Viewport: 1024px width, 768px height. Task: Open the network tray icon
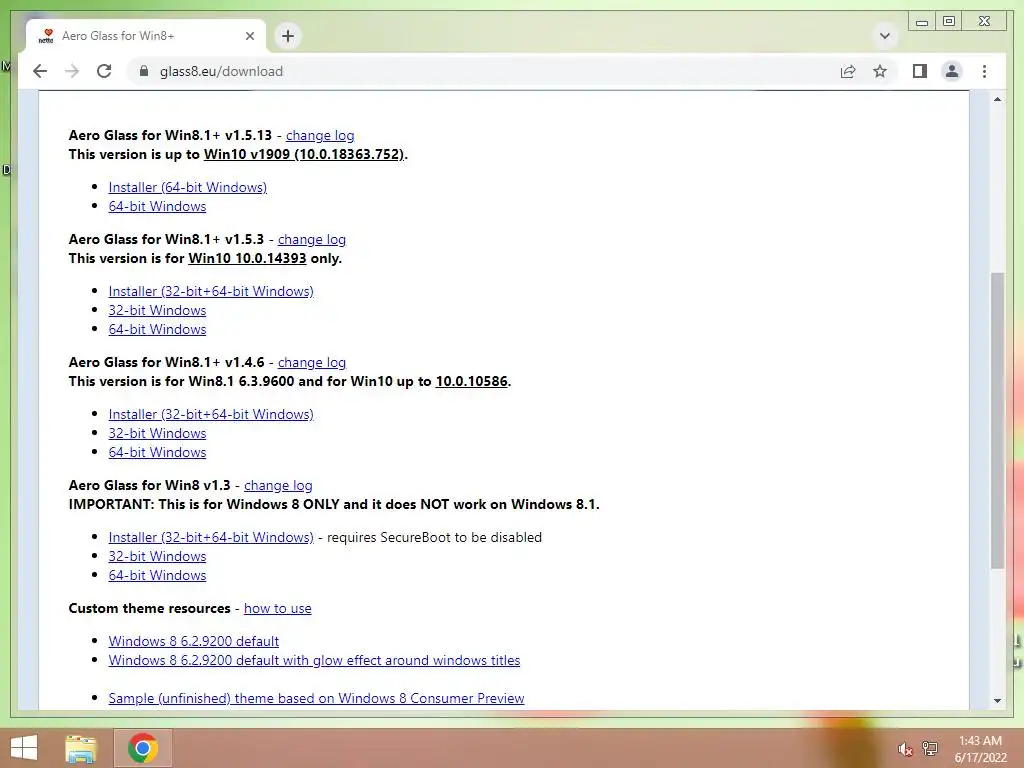tap(930, 748)
